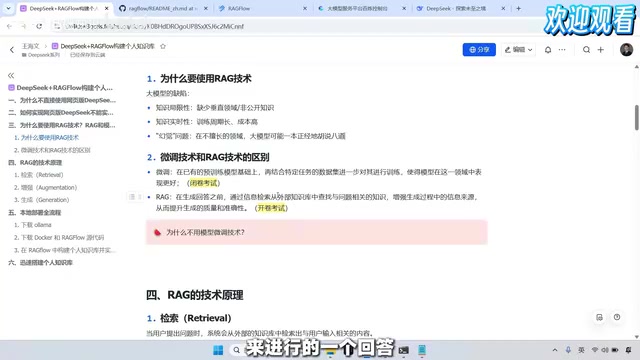Go to outline item 四、RAG的技术原理

point(35,162)
